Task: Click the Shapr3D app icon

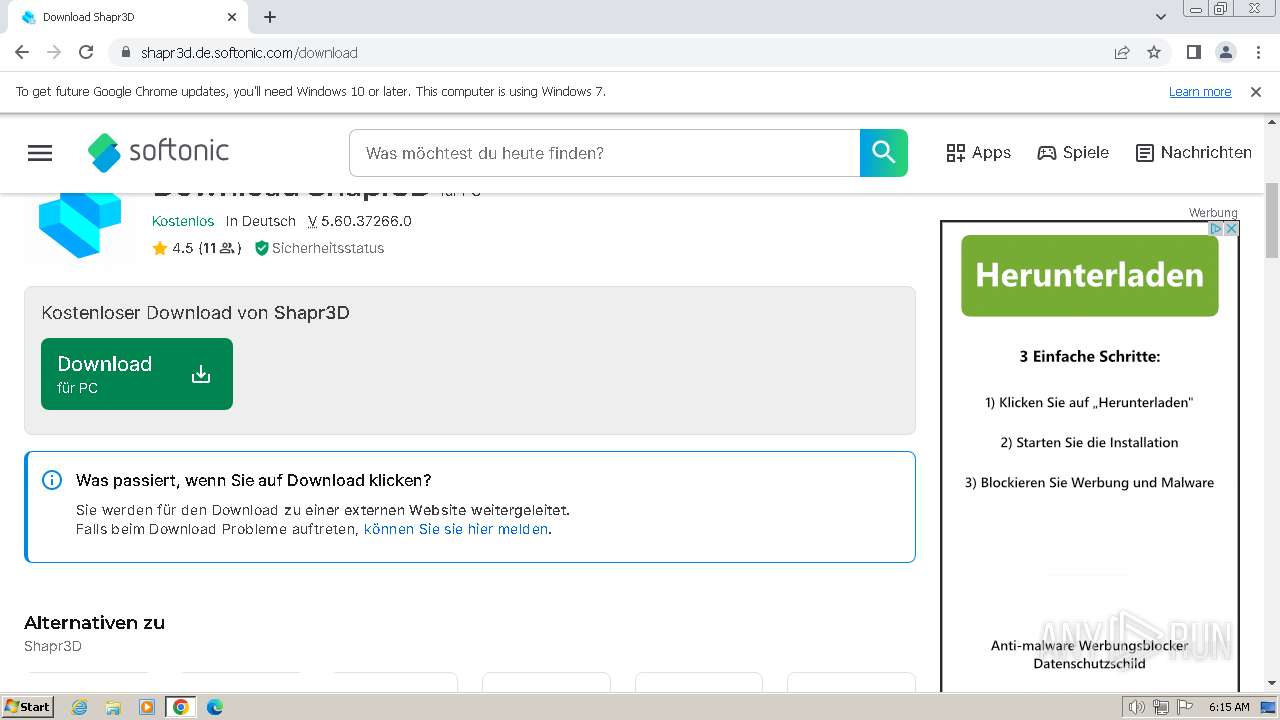Action: click(x=80, y=225)
